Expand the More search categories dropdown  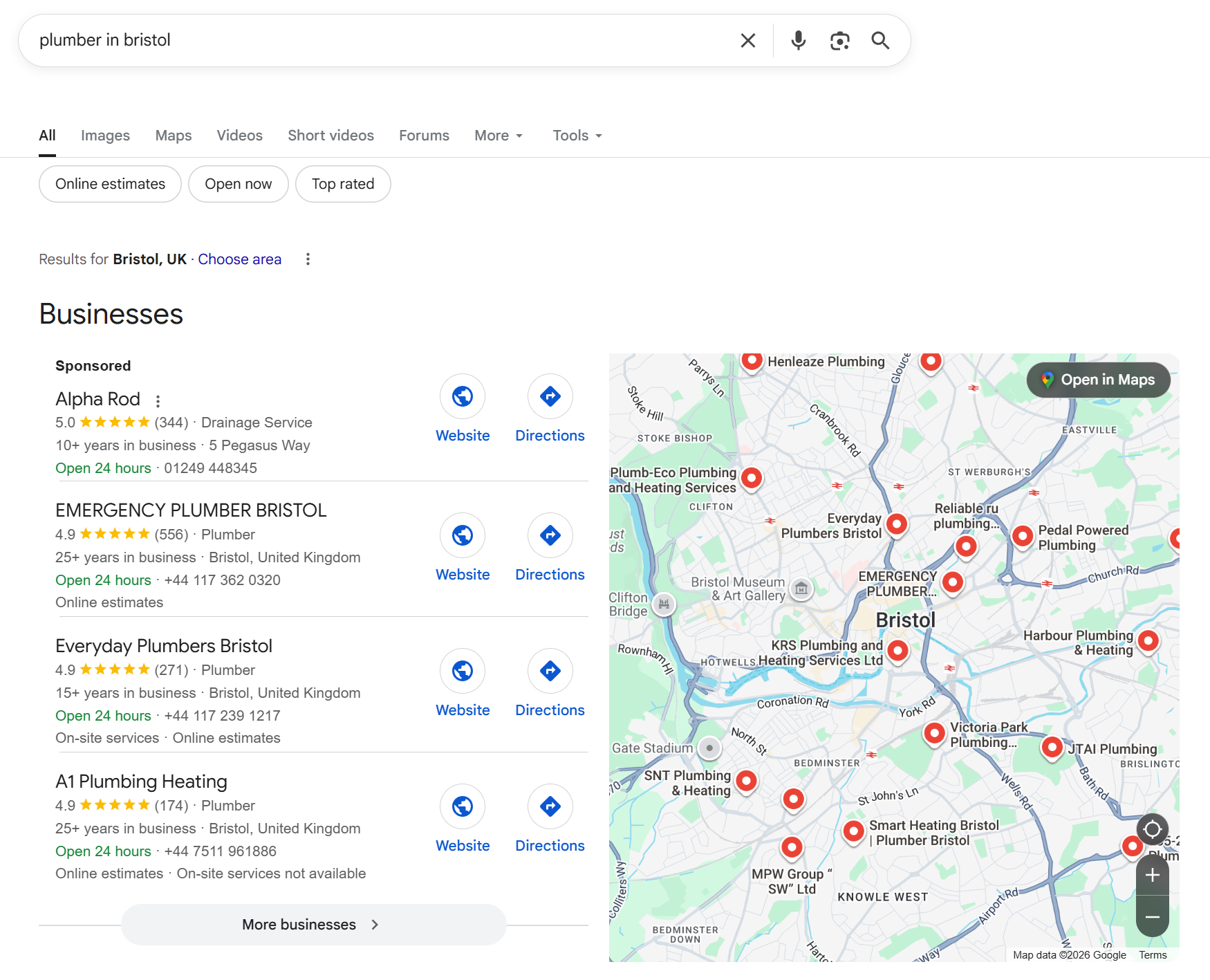pos(499,136)
